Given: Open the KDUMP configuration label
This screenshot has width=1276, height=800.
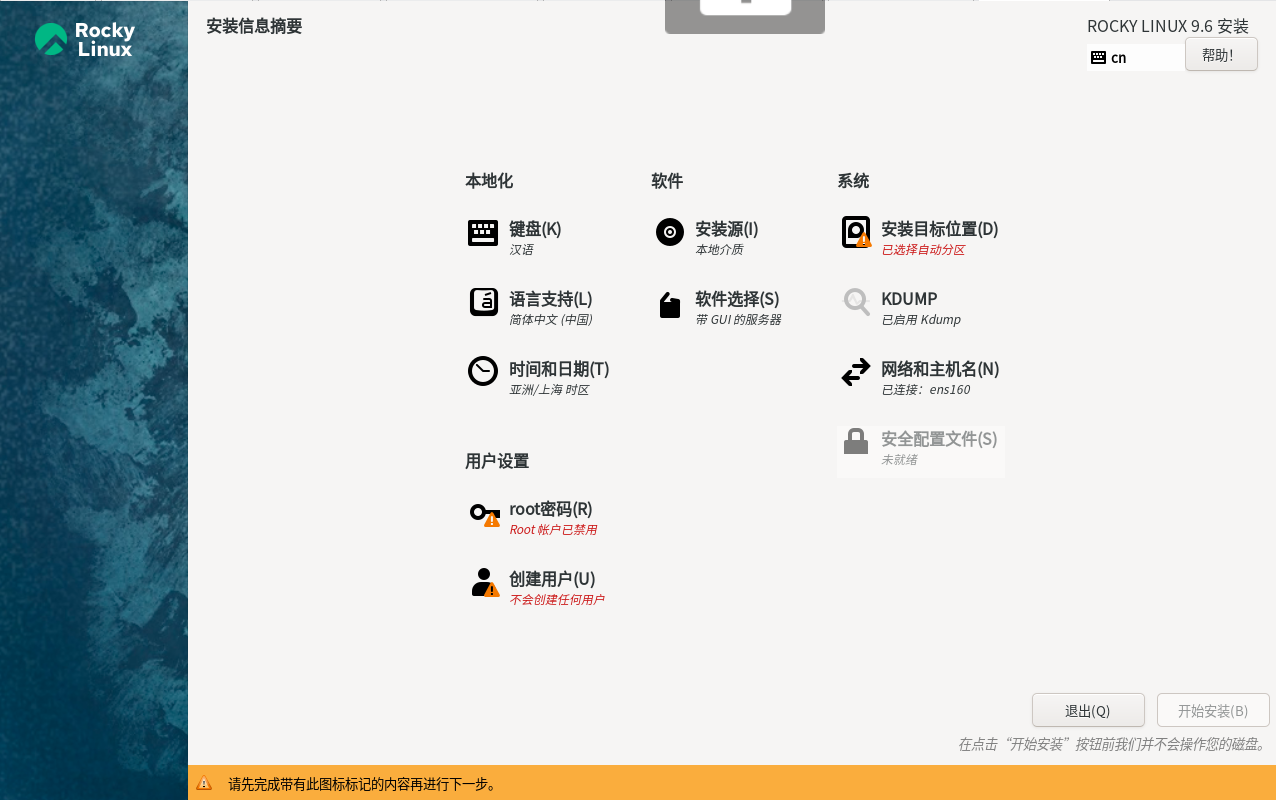Looking at the screenshot, I should tap(909, 299).
